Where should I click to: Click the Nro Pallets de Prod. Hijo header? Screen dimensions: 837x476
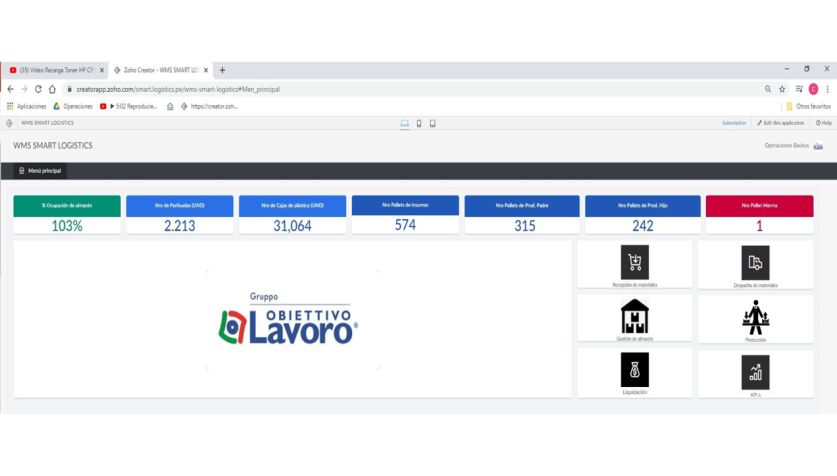click(643, 205)
